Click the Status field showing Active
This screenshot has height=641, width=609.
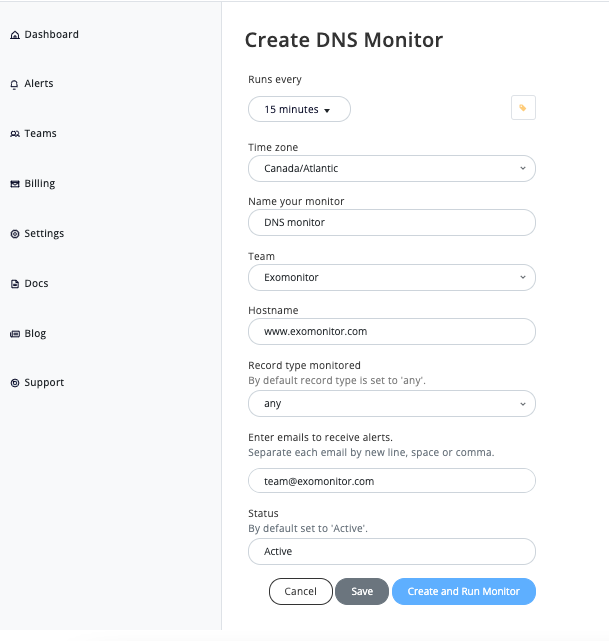[x=392, y=551]
